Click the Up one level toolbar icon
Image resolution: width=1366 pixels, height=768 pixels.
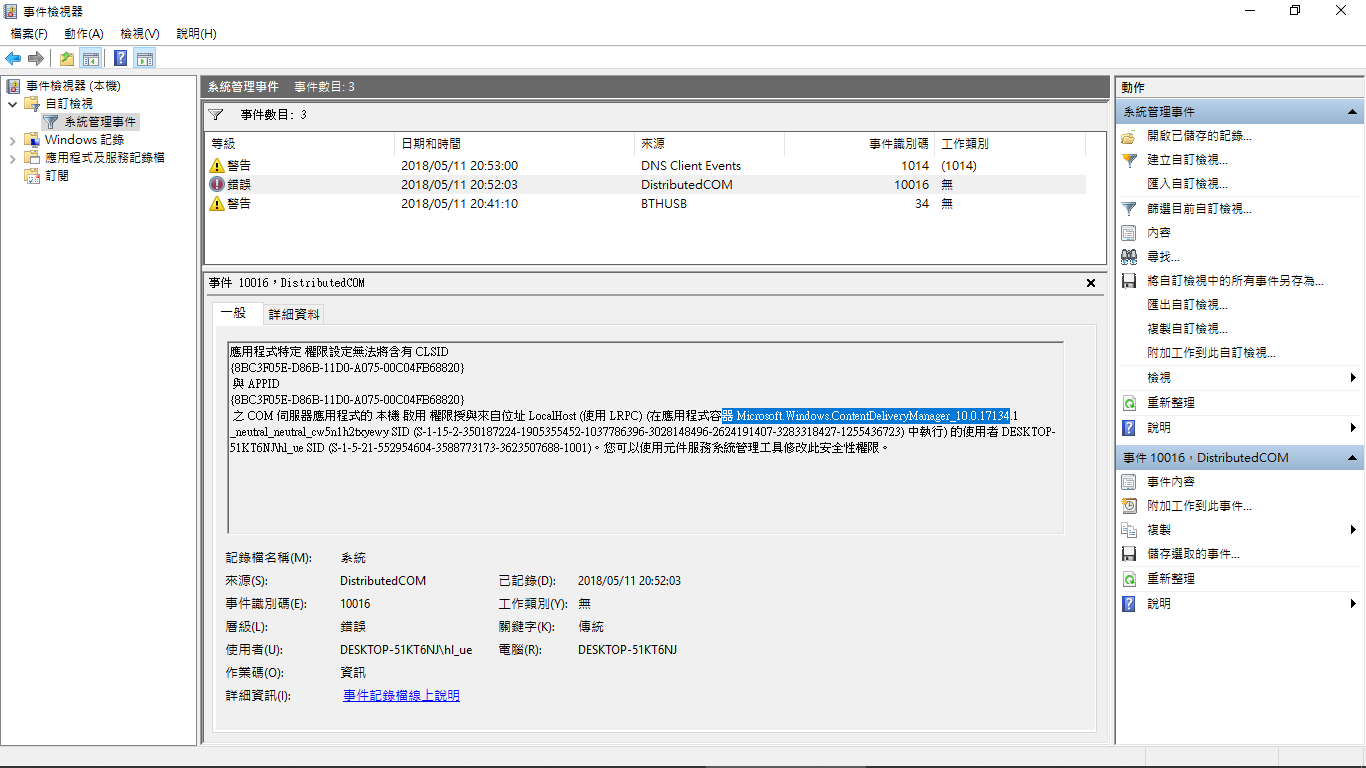point(67,58)
